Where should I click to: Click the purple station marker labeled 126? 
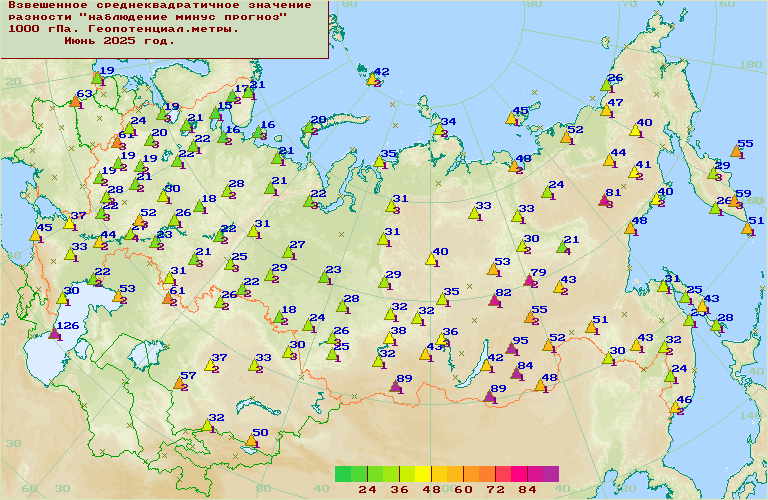[x=54, y=334]
